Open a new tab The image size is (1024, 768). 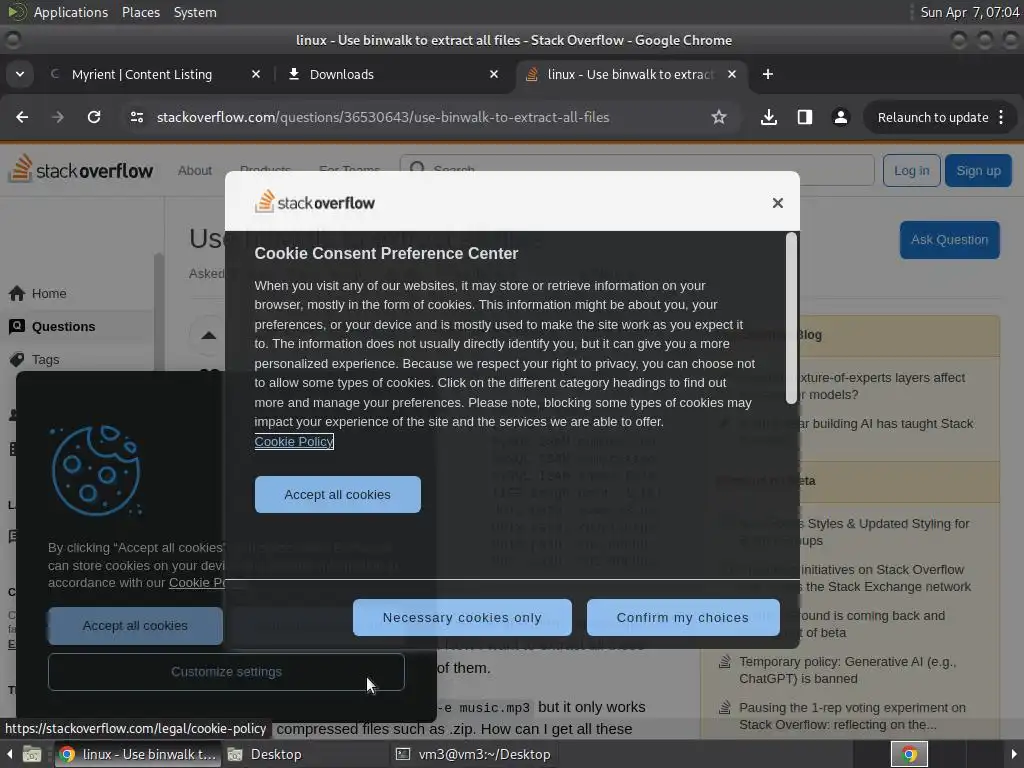click(768, 74)
